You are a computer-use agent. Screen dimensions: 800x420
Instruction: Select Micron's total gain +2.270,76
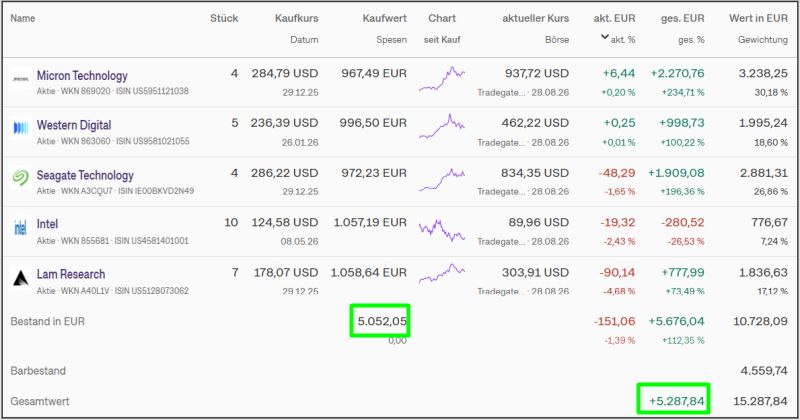click(x=678, y=73)
